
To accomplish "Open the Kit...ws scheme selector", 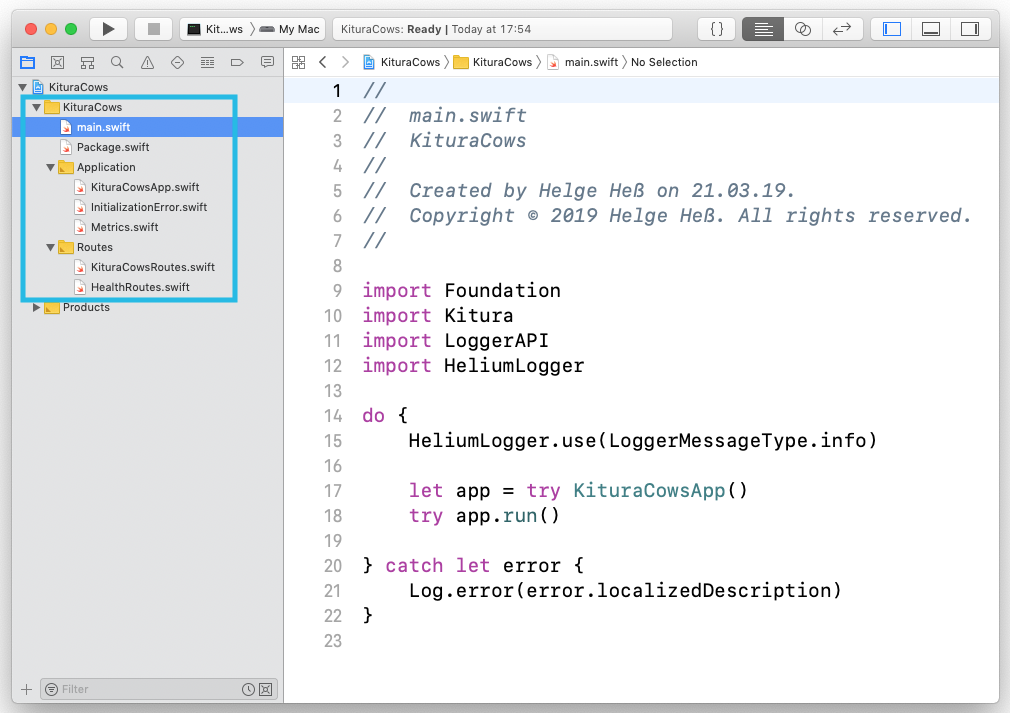I will coord(215,29).
